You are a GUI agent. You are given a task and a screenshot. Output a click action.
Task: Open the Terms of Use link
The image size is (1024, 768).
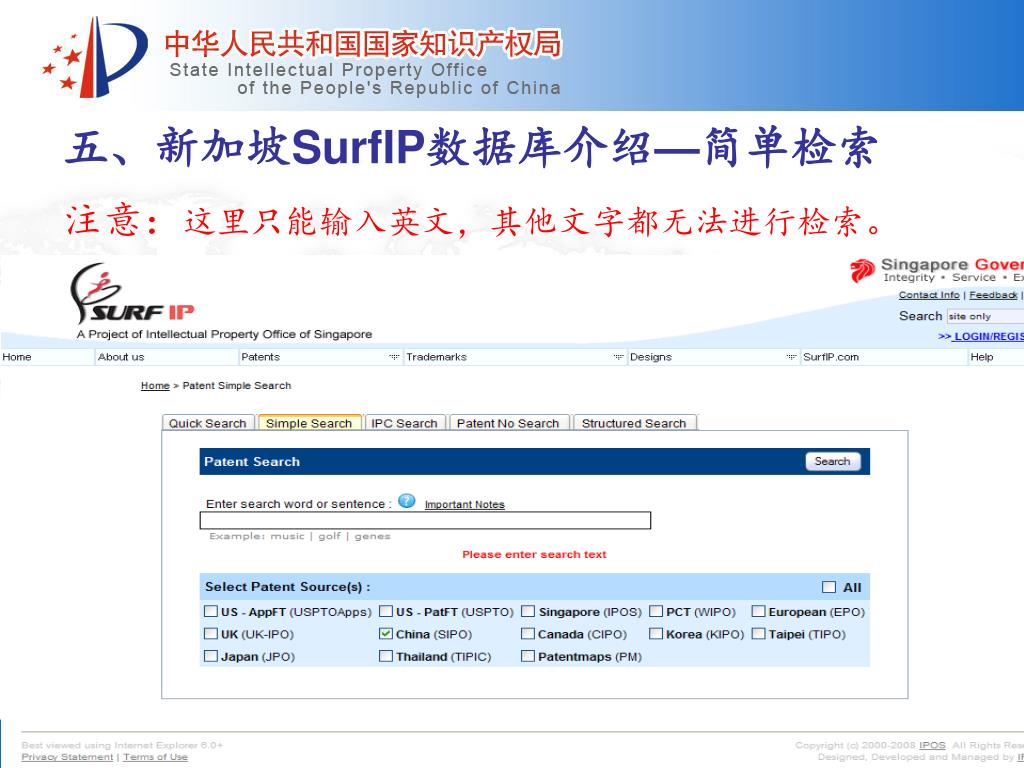point(155,757)
